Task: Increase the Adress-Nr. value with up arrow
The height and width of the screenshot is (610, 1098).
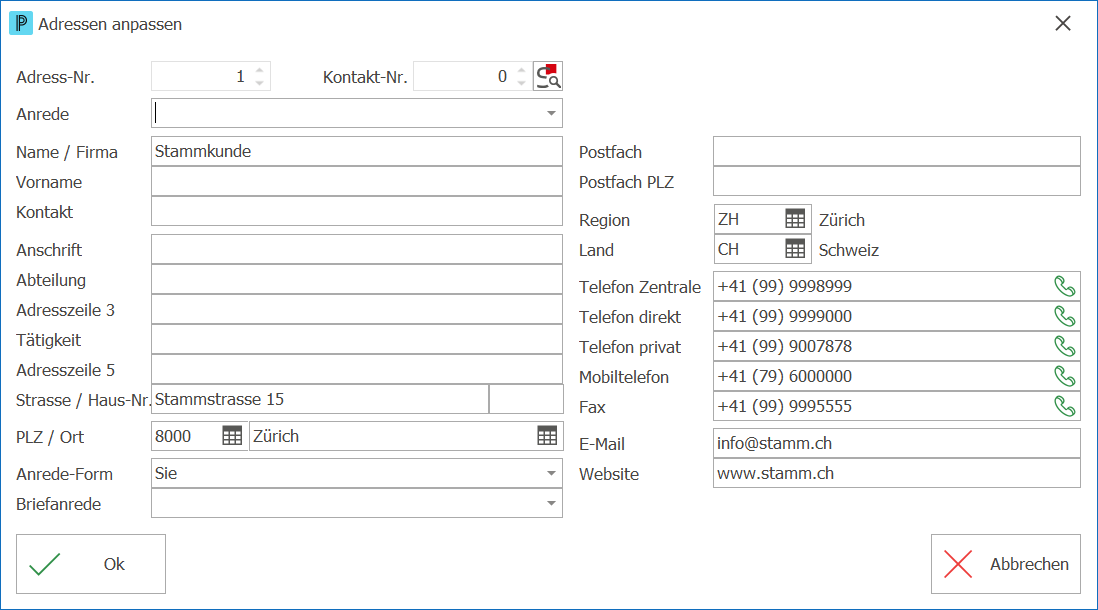Action: (x=260, y=70)
